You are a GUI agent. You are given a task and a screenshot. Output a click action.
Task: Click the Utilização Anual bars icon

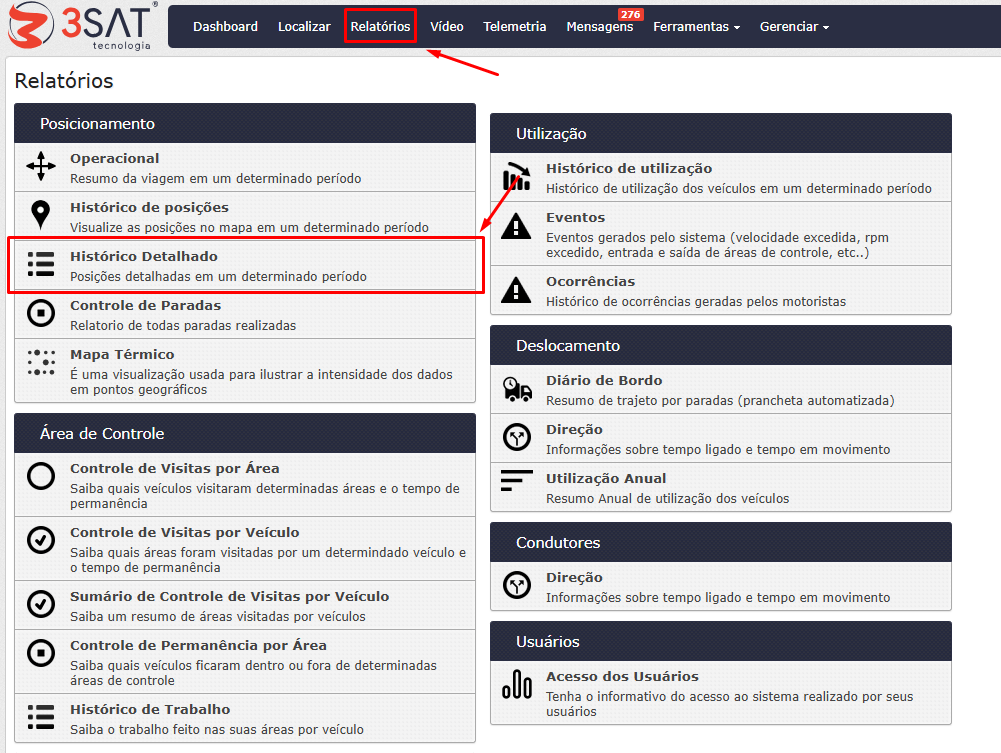tap(517, 480)
